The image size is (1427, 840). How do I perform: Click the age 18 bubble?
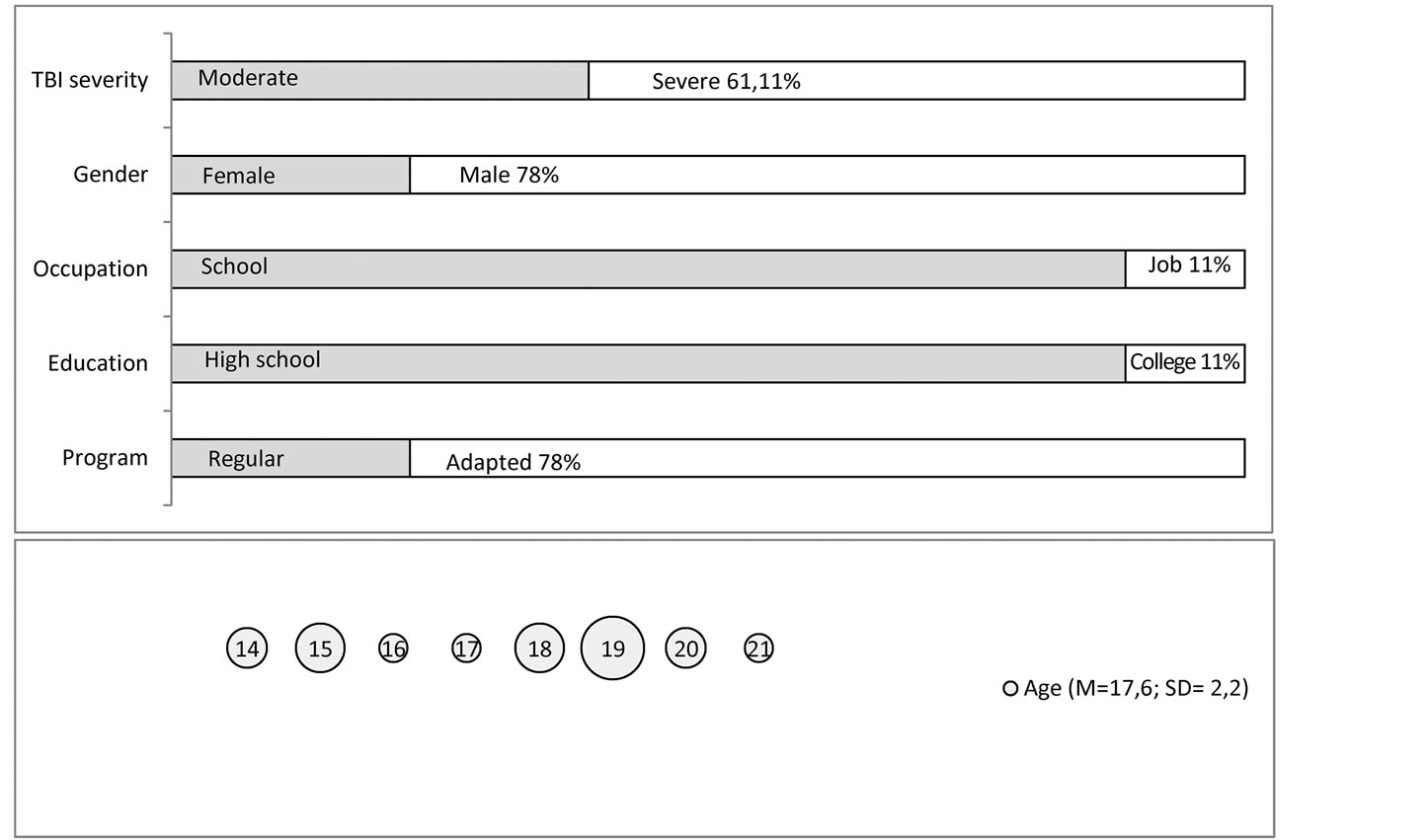(539, 649)
